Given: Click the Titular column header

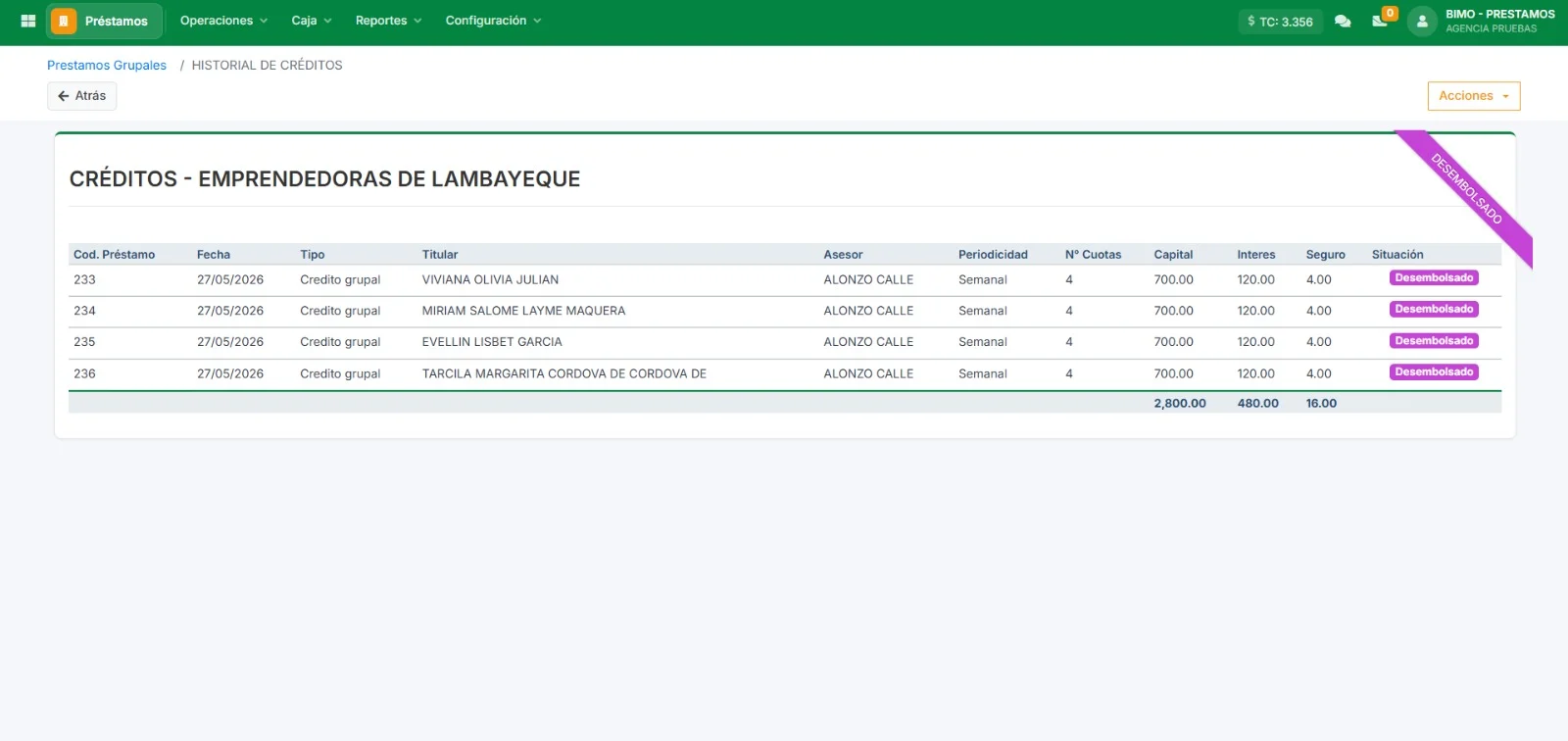Looking at the screenshot, I should tap(440, 255).
